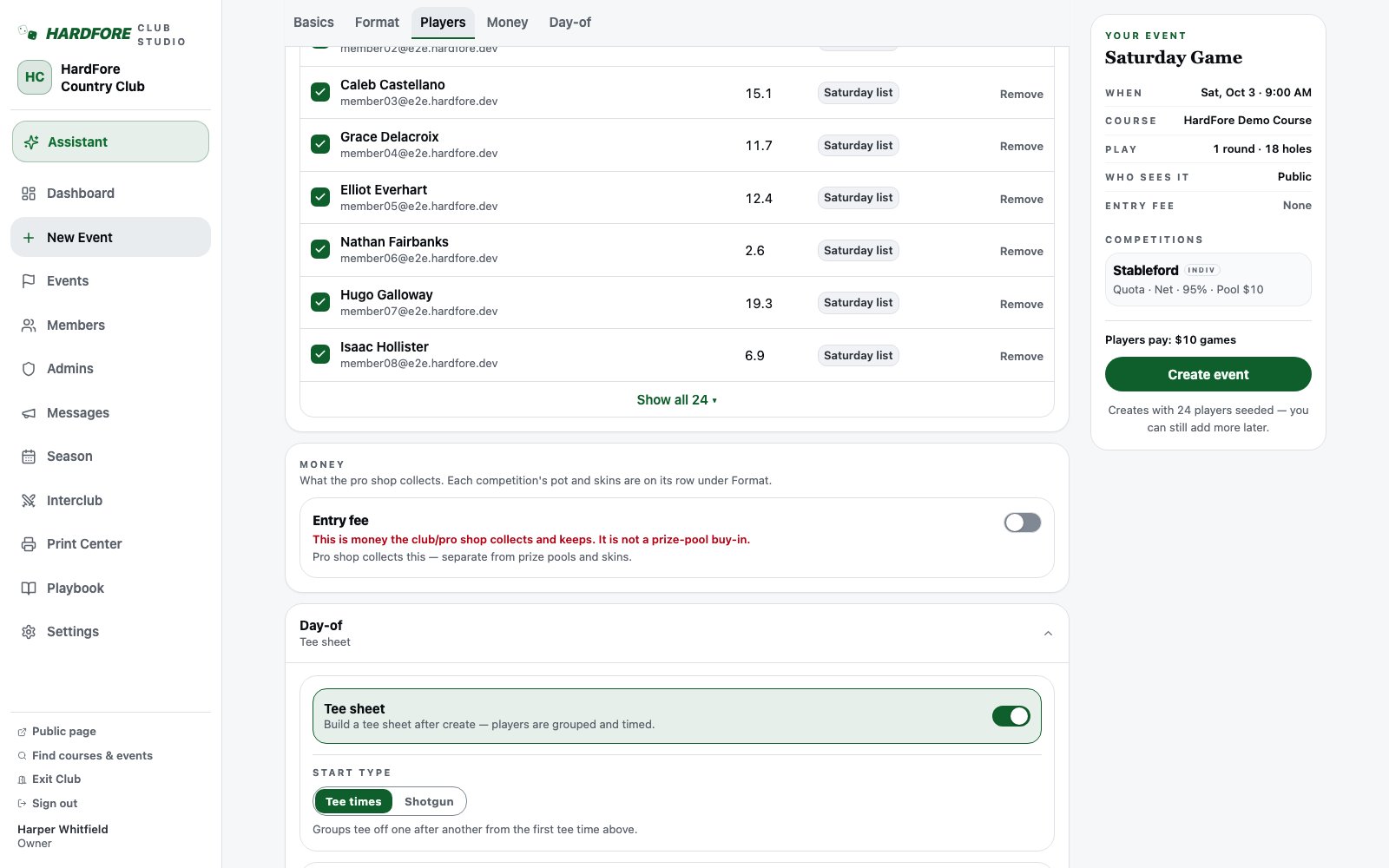1389x868 pixels.
Task: Click the Messages megaphone icon
Action: (29, 413)
